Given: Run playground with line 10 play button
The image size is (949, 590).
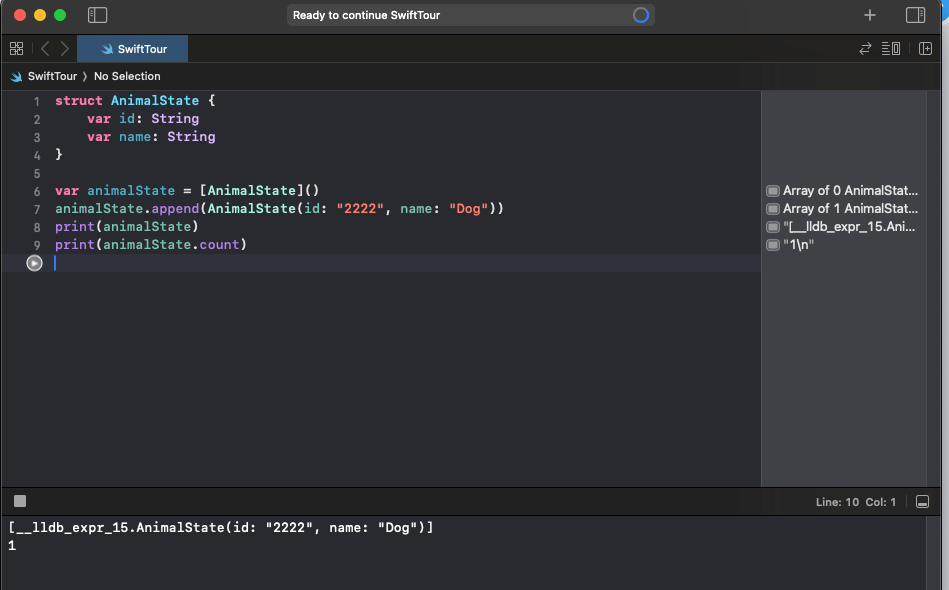Looking at the screenshot, I should pyautogui.click(x=35, y=263).
